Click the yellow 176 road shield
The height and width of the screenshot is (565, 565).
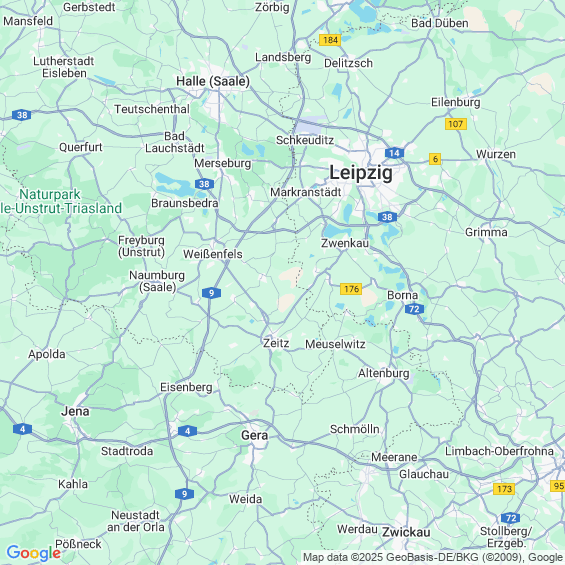(351, 289)
